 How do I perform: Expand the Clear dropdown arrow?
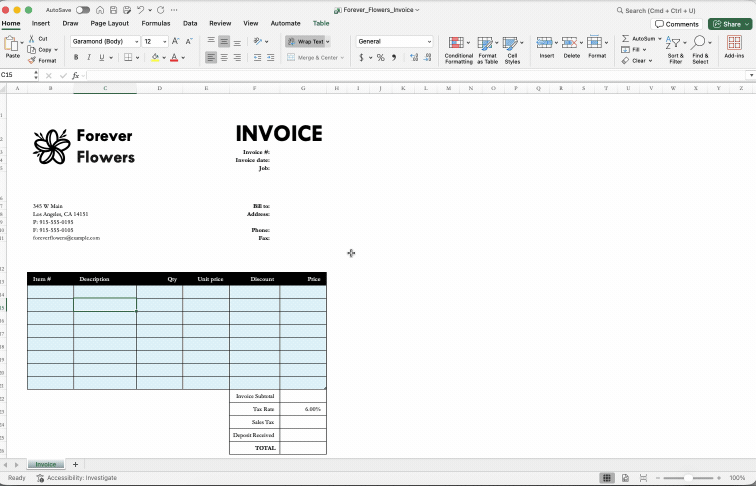(x=650, y=61)
